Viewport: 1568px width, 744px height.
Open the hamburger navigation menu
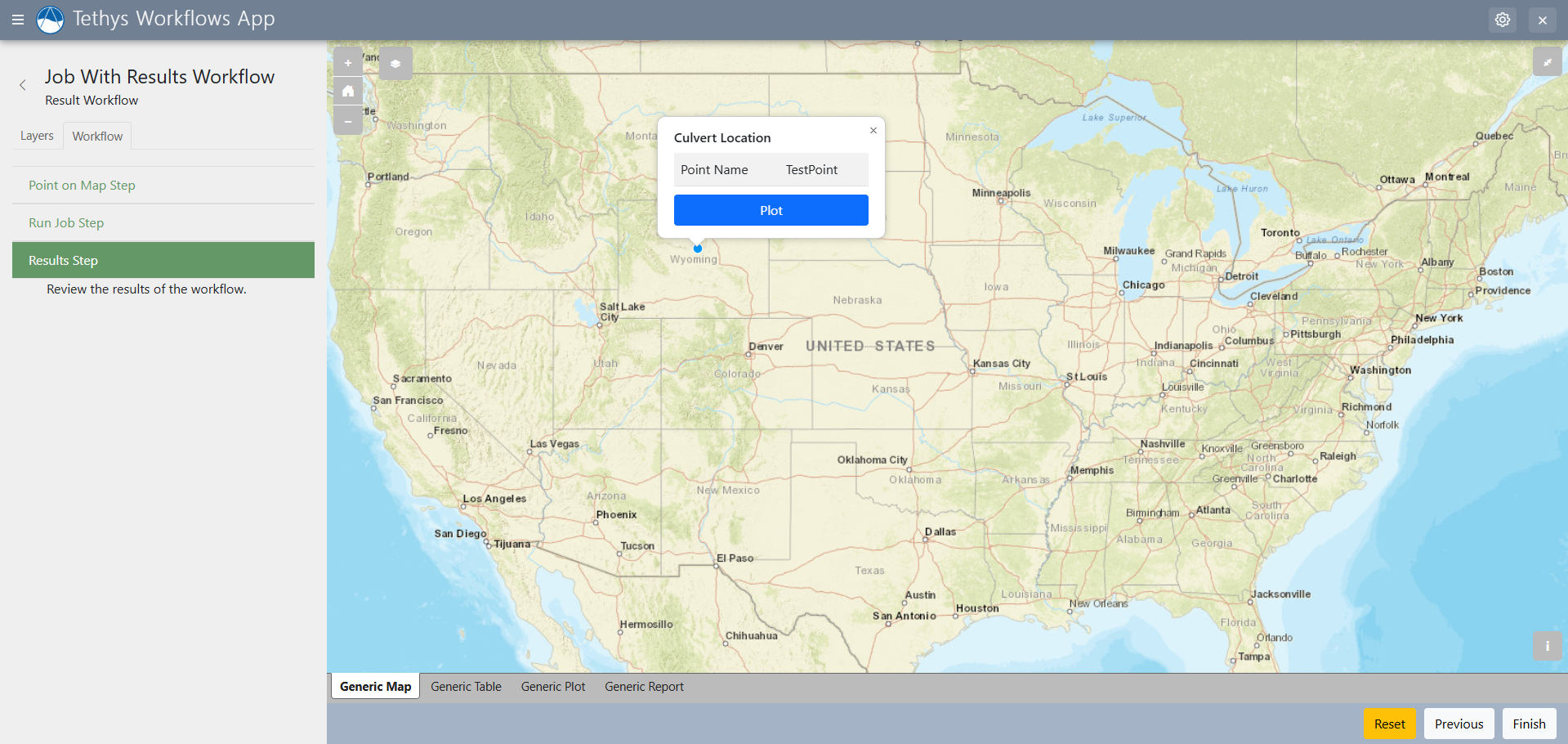(x=17, y=20)
